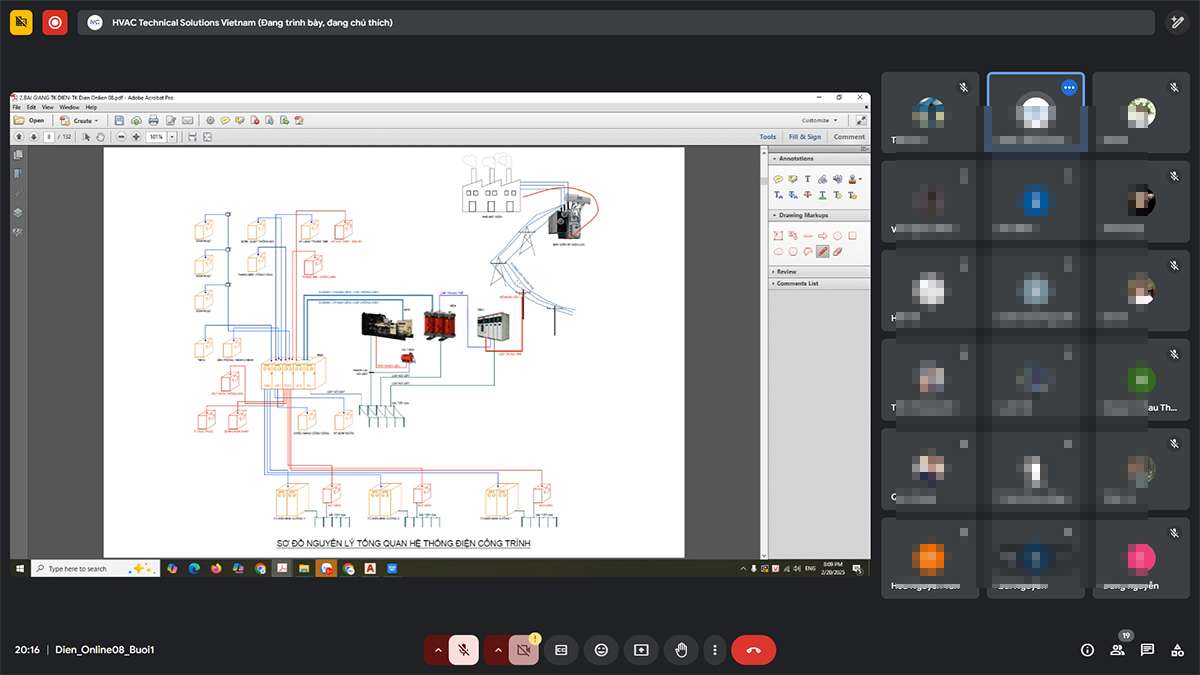Go to the next page arrow
Image resolution: width=1200 pixels, height=675 pixels.
click(x=33, y=136)
